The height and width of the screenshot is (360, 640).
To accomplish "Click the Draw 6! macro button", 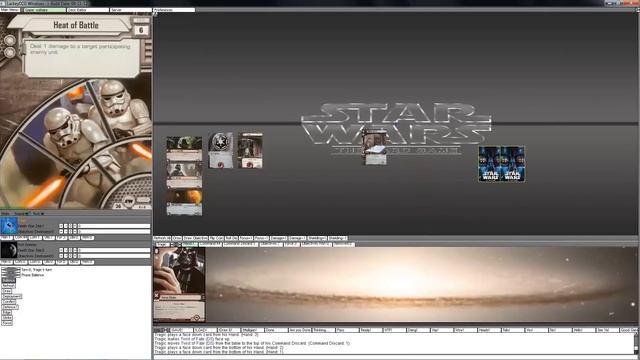I will pos(229,330).
